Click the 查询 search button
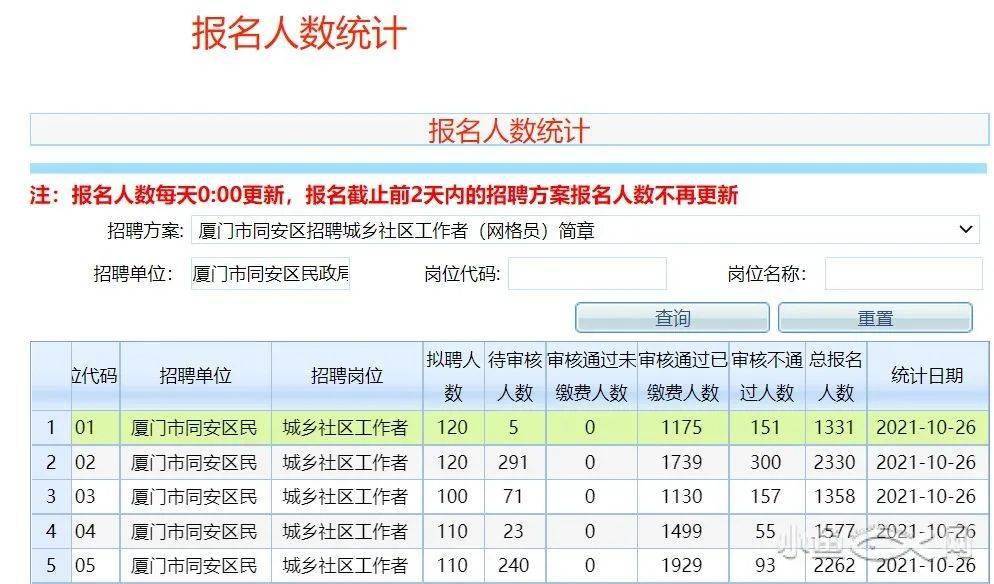This screenshot has width=994, height=584. tap(672, 318)
